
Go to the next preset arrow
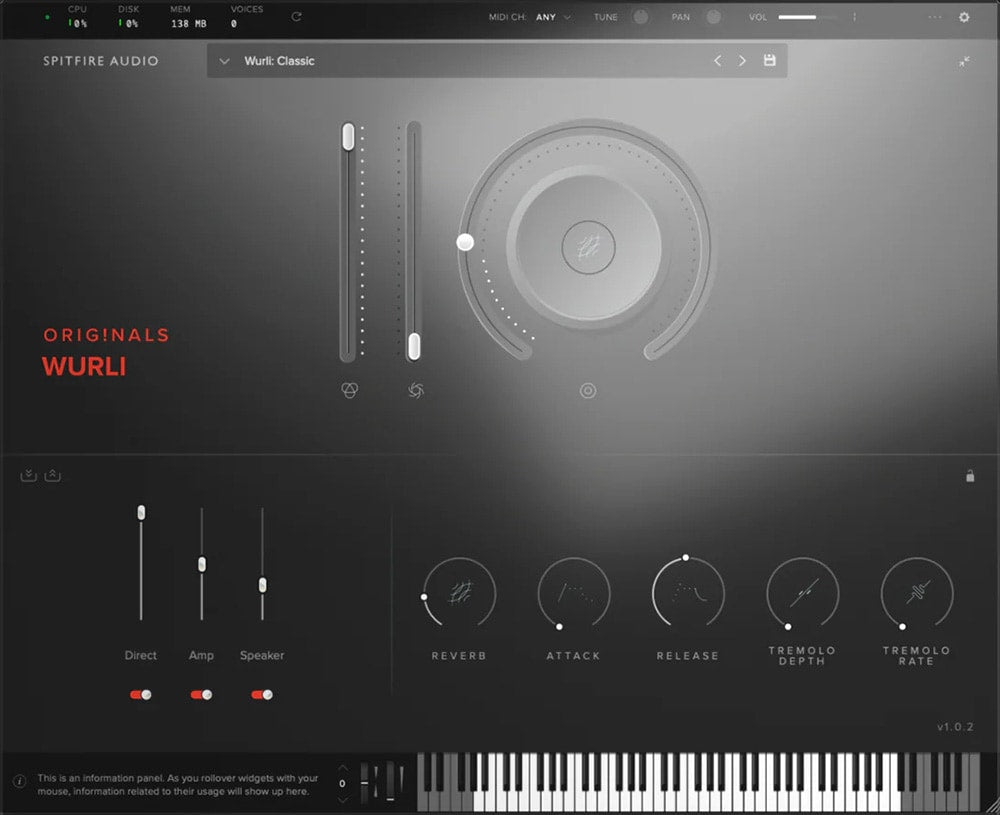pyautogui.click(x=742, y=61)
